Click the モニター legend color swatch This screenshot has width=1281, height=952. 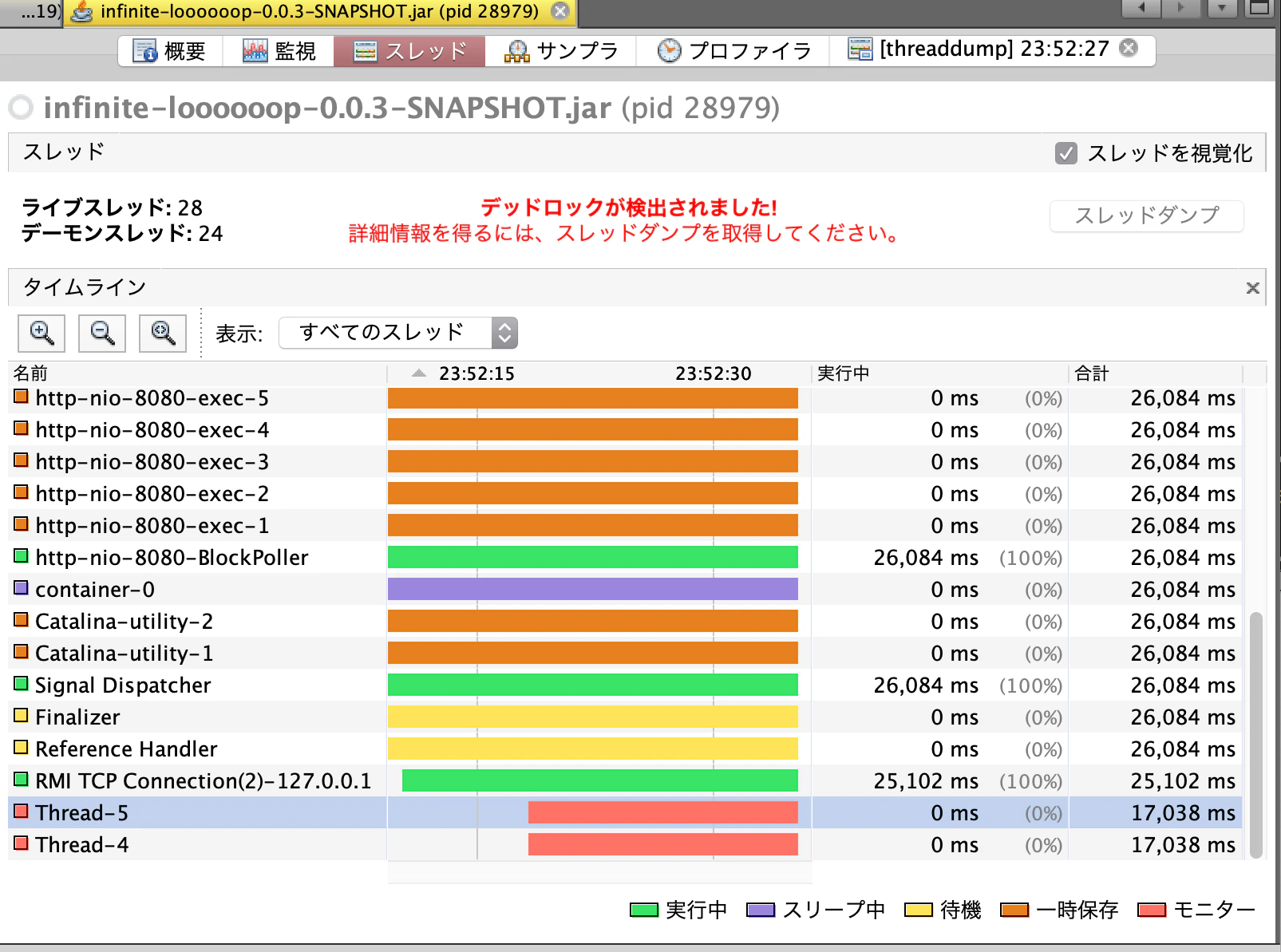coord(1152,910)
